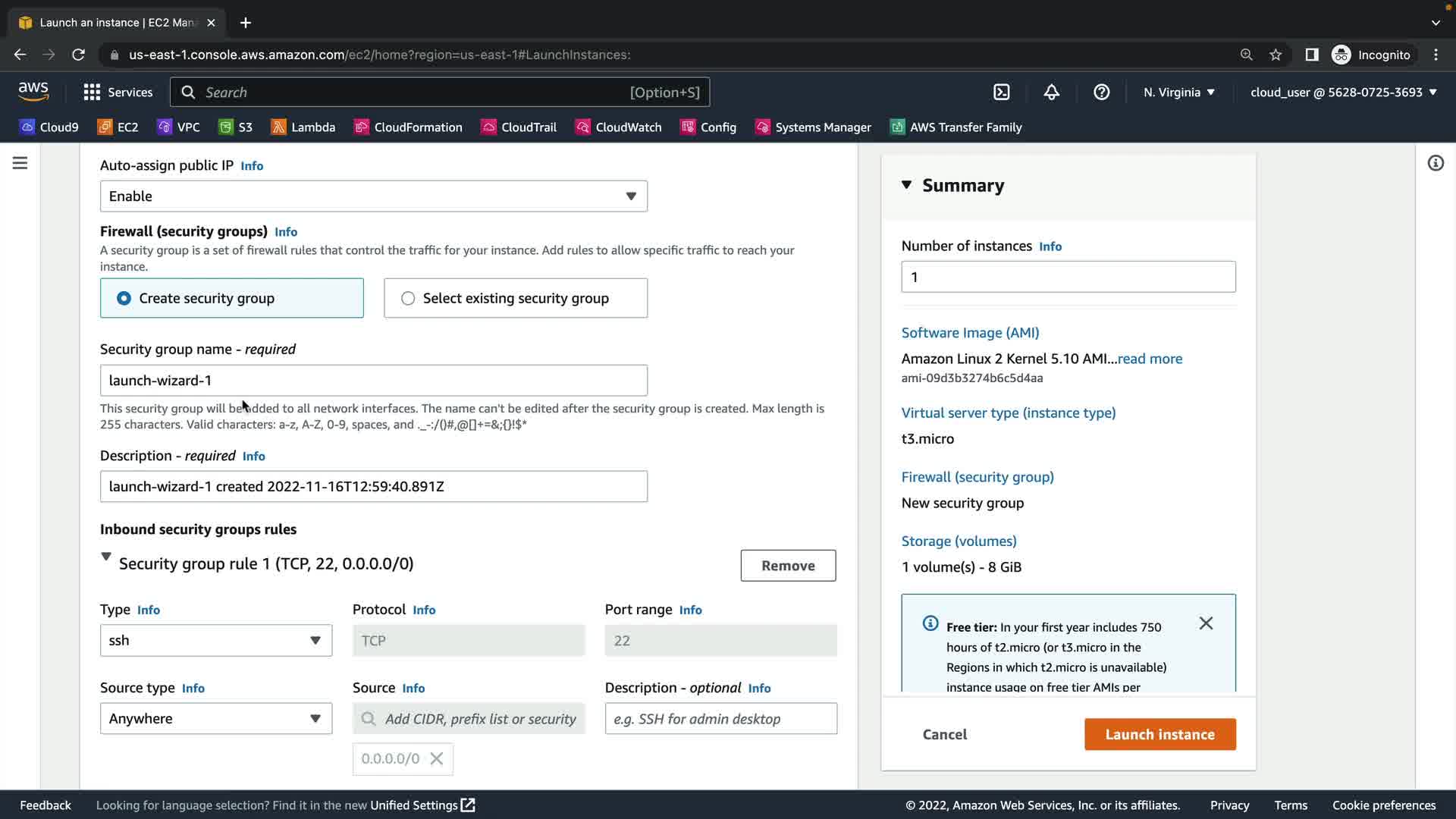Click the Security group name input field
This screenshot has height=819, width=1456.
click(373, 381)
